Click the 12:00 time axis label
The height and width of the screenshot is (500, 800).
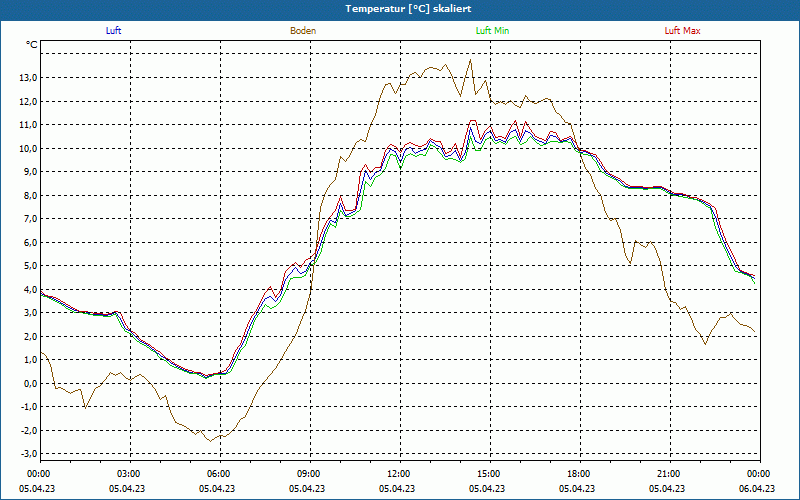point(397,474)
